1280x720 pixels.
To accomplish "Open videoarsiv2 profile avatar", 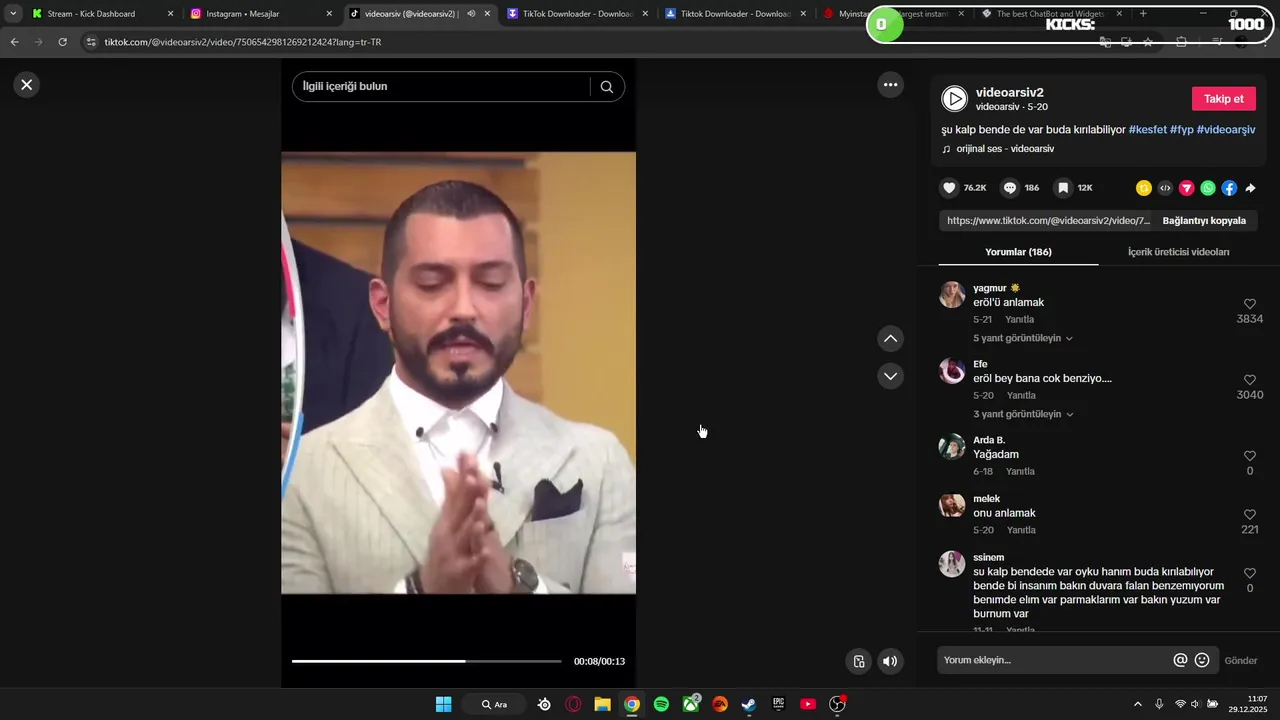I will (955, 98).
